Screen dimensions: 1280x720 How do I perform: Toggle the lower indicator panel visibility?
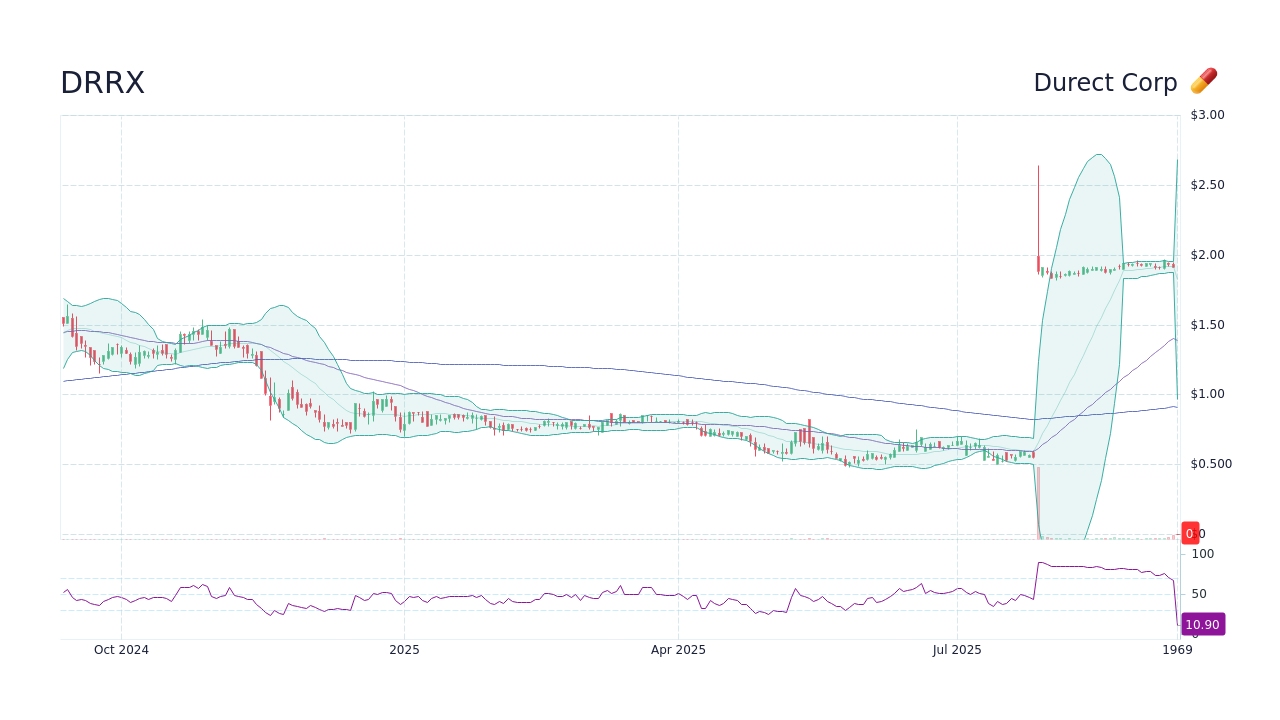pyautogui.click(x=620, y=590)
